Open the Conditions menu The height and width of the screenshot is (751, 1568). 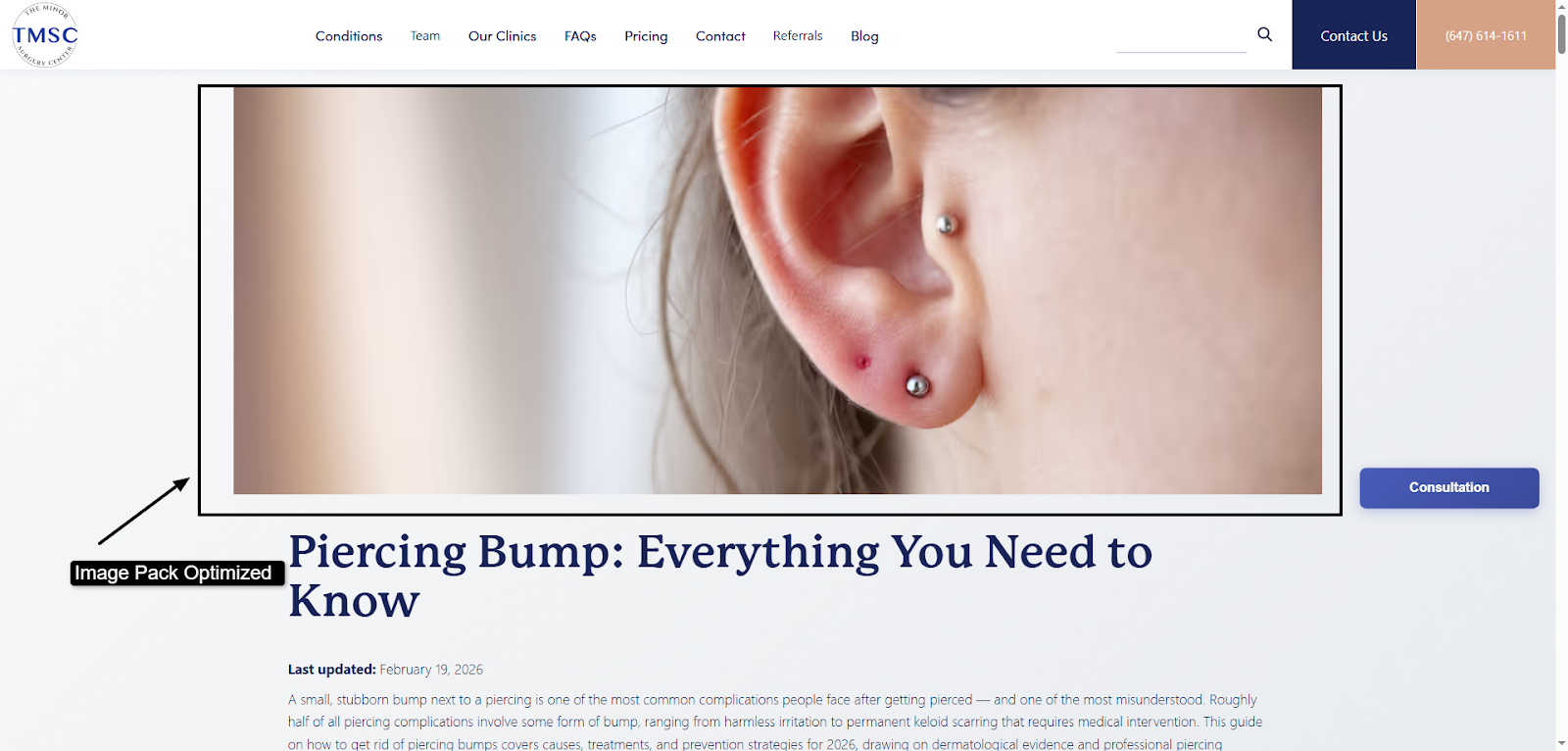tap(349, 36)
